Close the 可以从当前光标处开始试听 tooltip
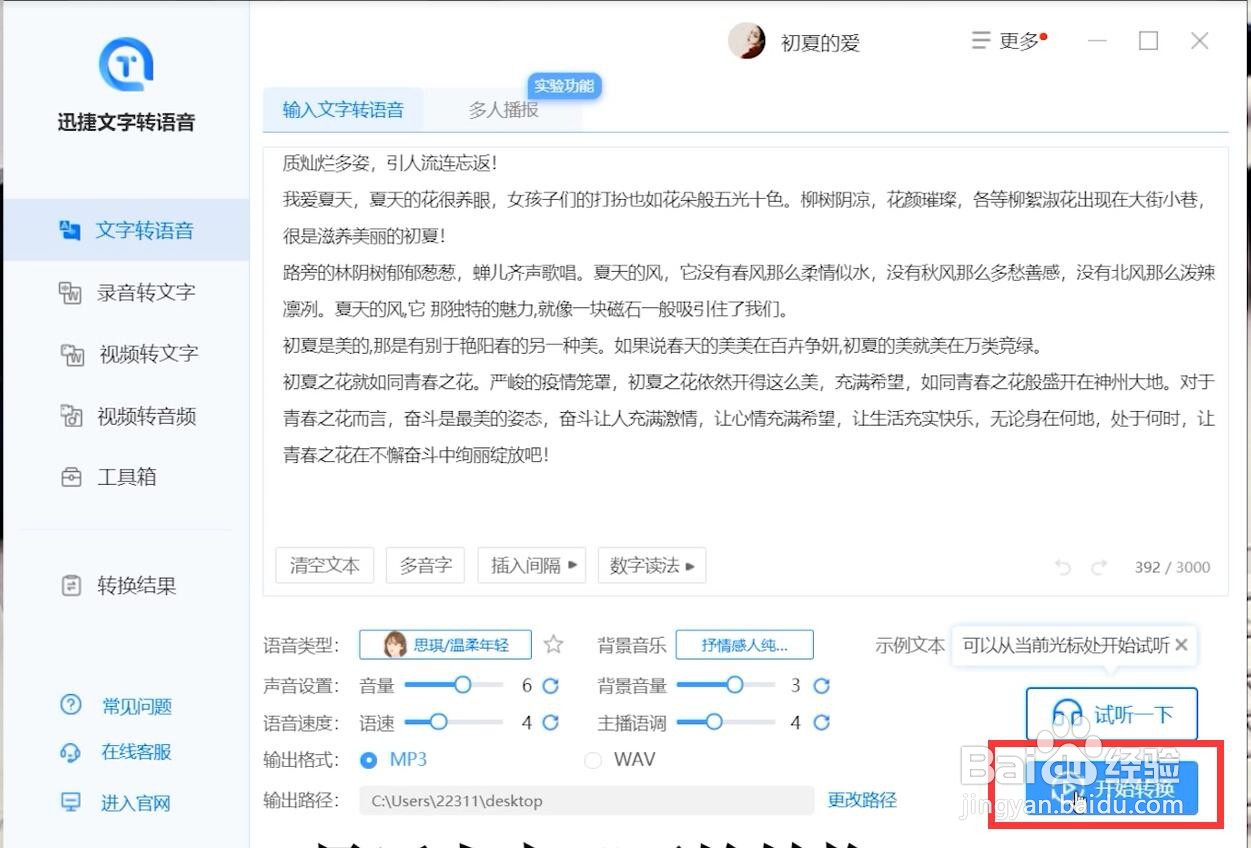Image resolution: width=1251 pixels, height=848 pixels. point(1182,645)
